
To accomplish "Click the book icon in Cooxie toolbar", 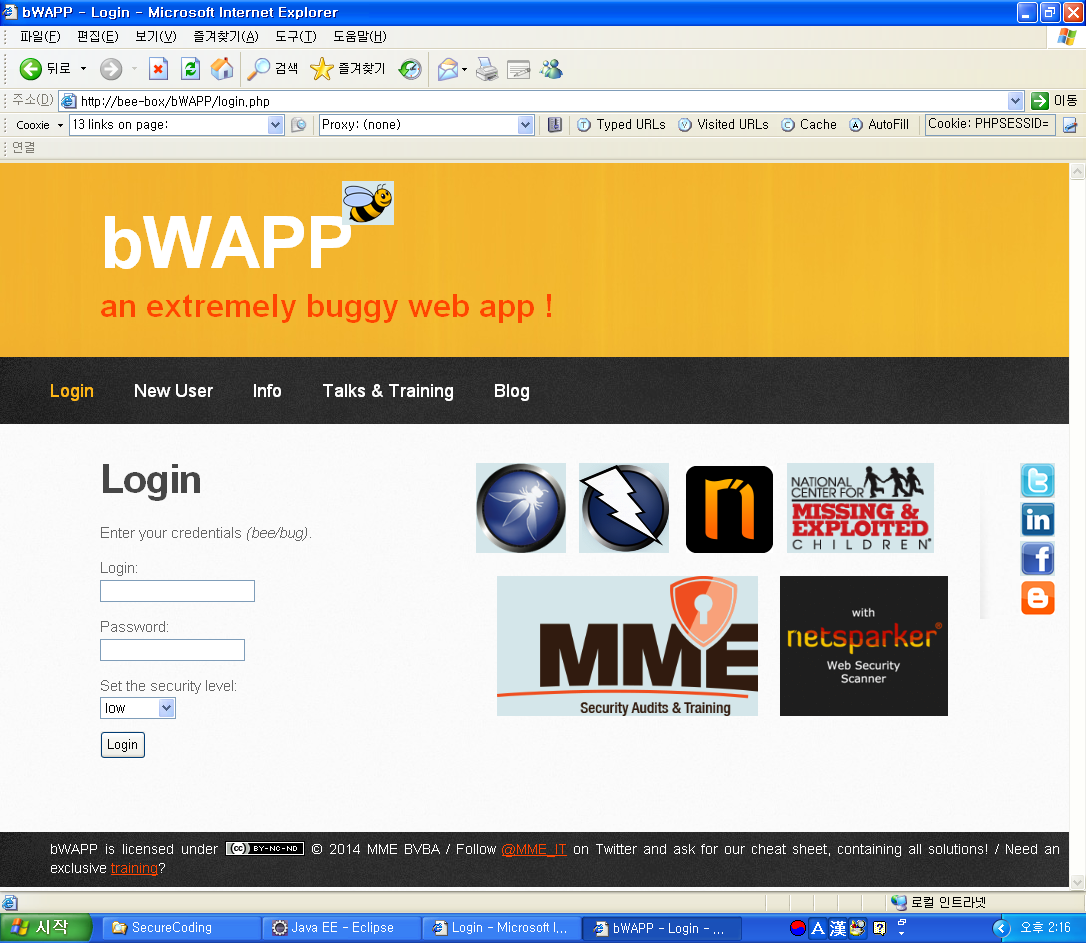I will [555, 125].
